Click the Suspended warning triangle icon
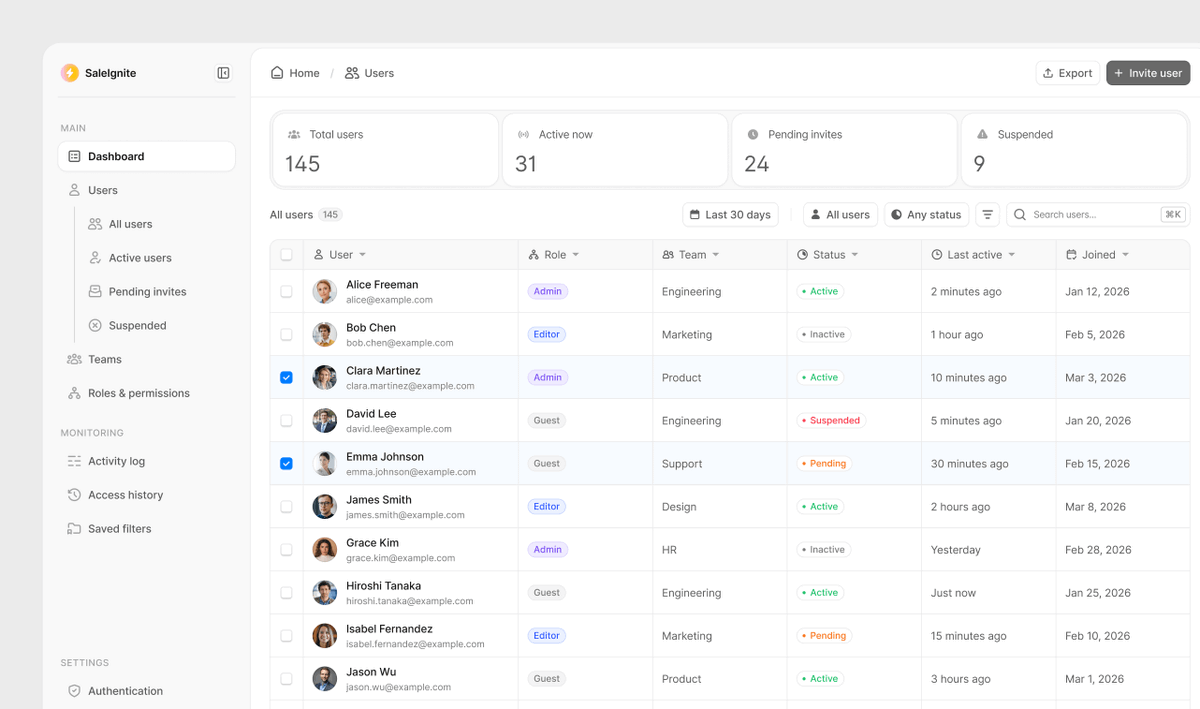Screen dimensions: 1200x709 coord(982,134)
